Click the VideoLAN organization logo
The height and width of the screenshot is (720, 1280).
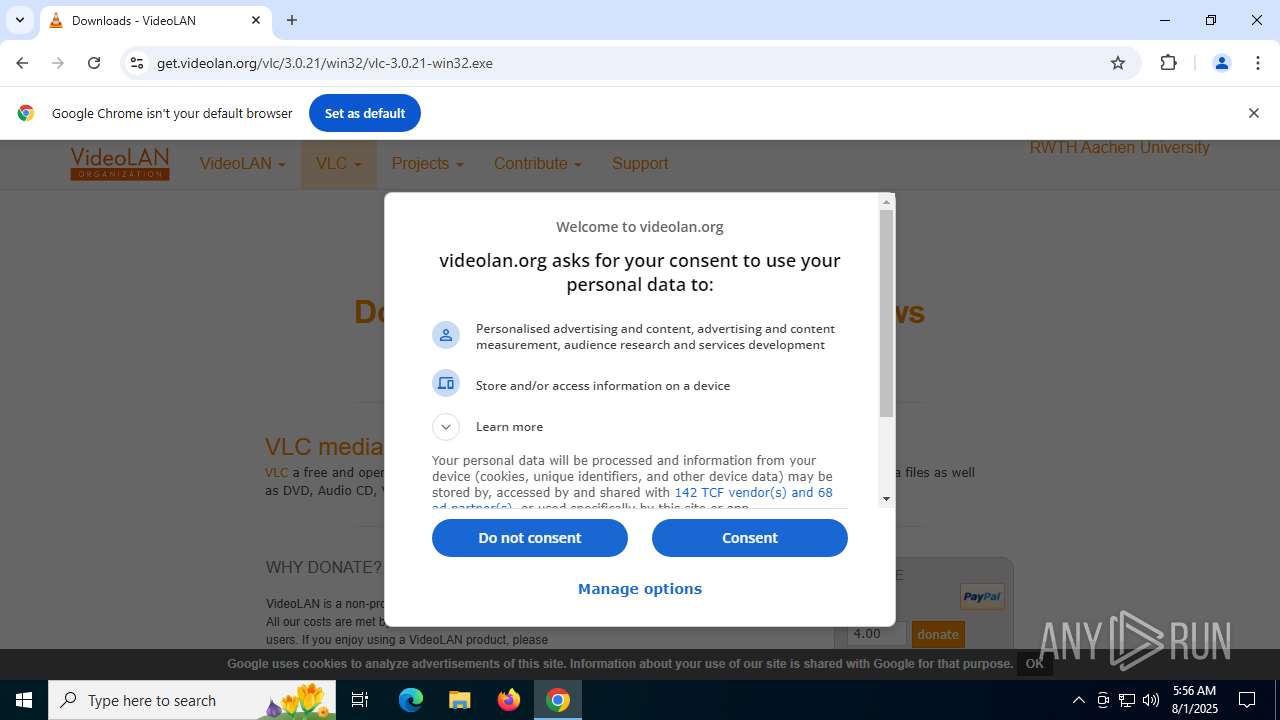[120, 164]
